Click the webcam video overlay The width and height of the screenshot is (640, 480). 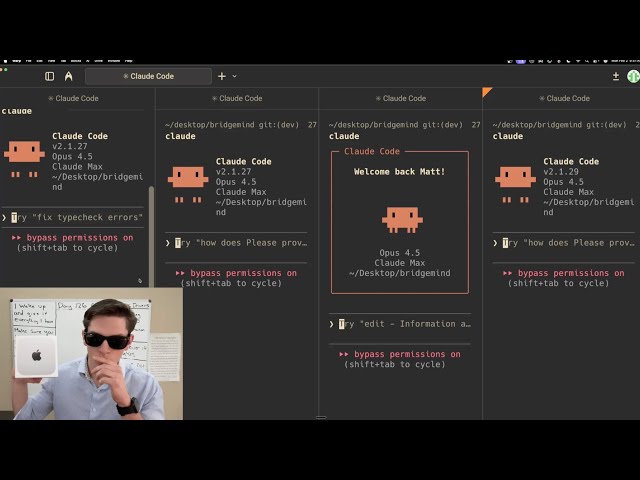click(91, 354)
